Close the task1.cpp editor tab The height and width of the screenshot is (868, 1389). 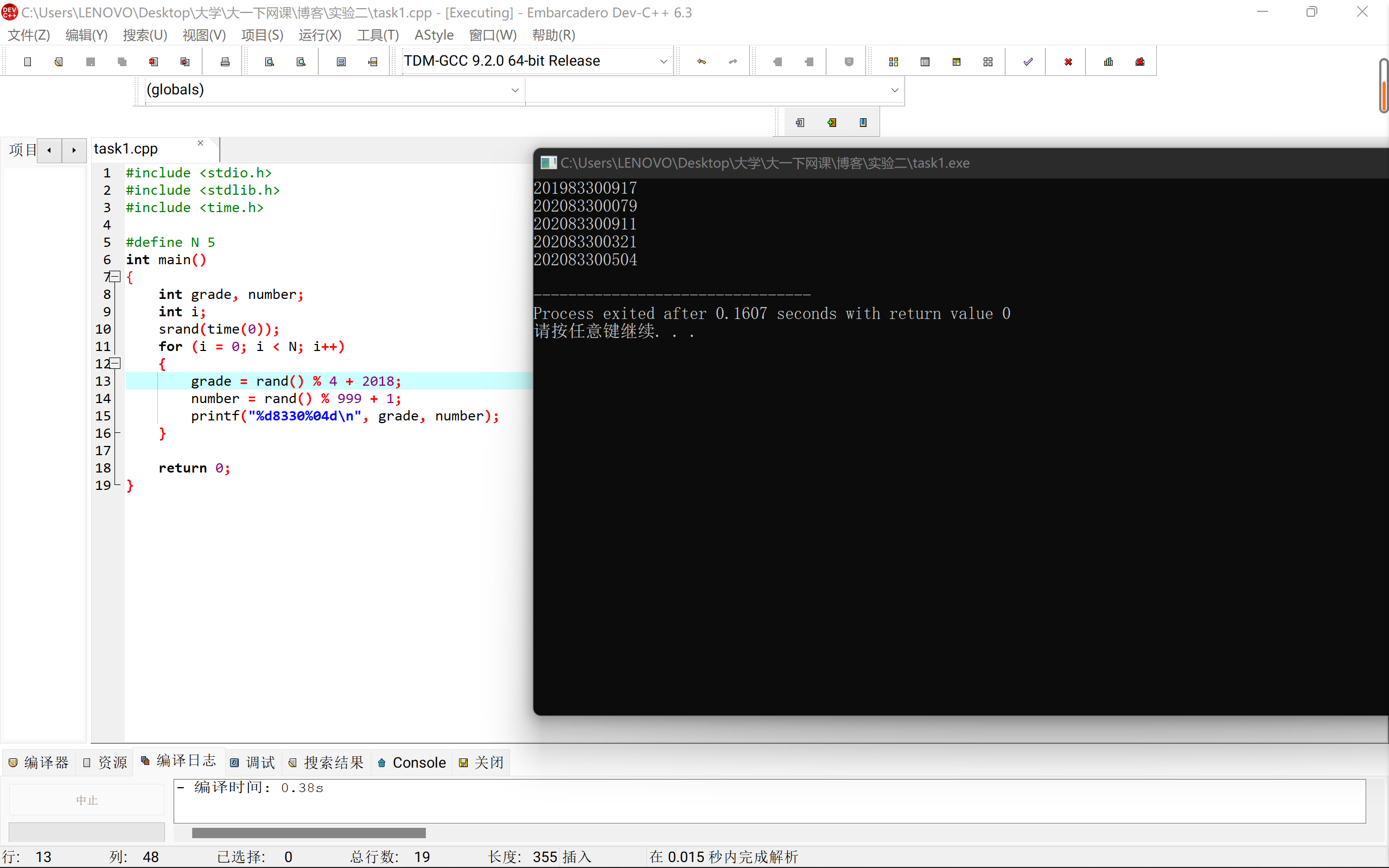200,143
